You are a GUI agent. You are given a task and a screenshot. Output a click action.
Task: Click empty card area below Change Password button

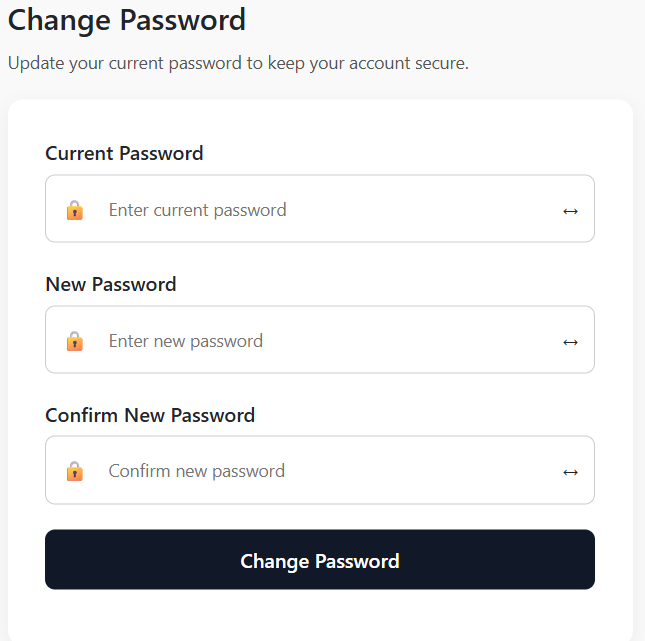coord(320,615)
